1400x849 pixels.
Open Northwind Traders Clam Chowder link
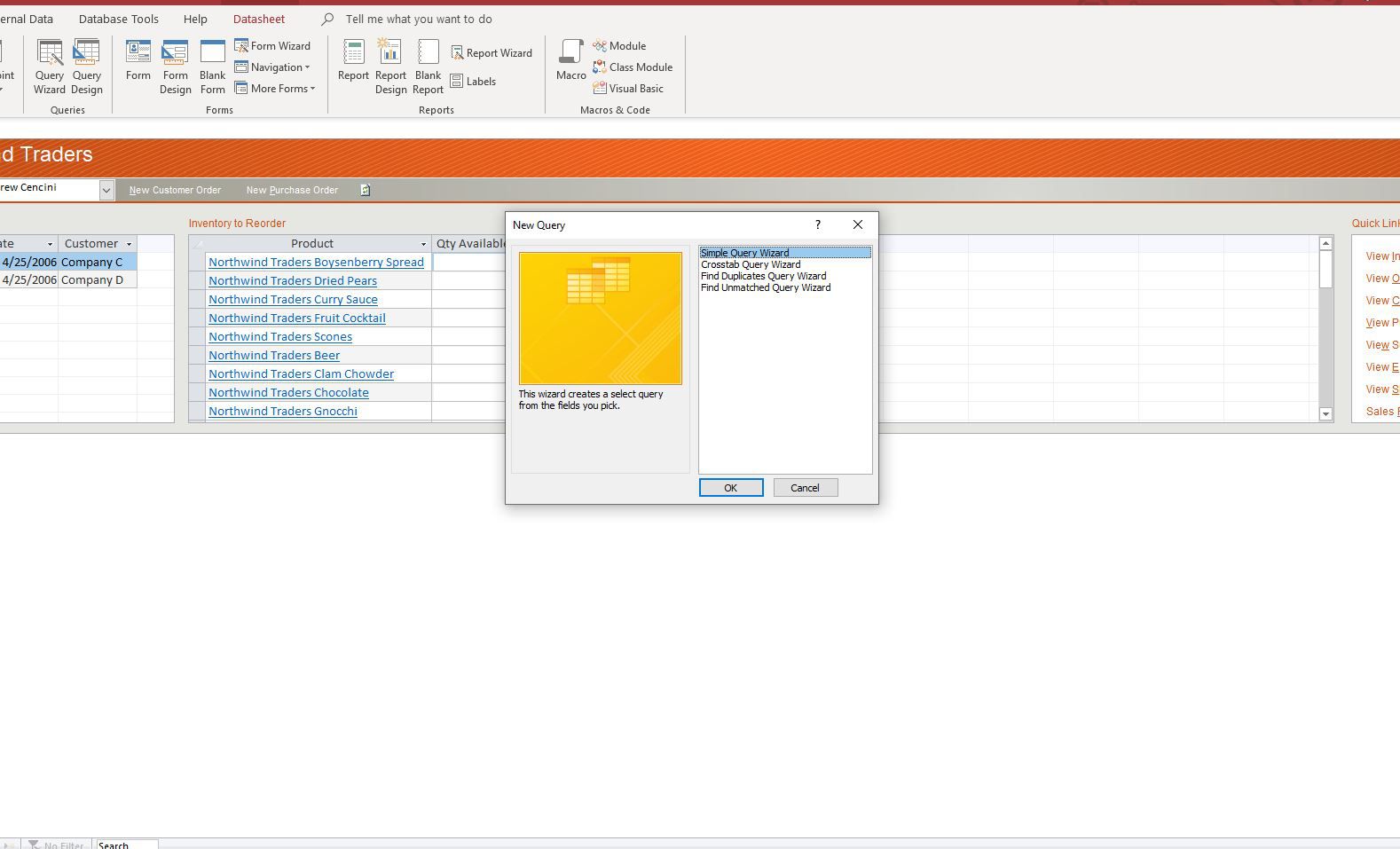301,373
